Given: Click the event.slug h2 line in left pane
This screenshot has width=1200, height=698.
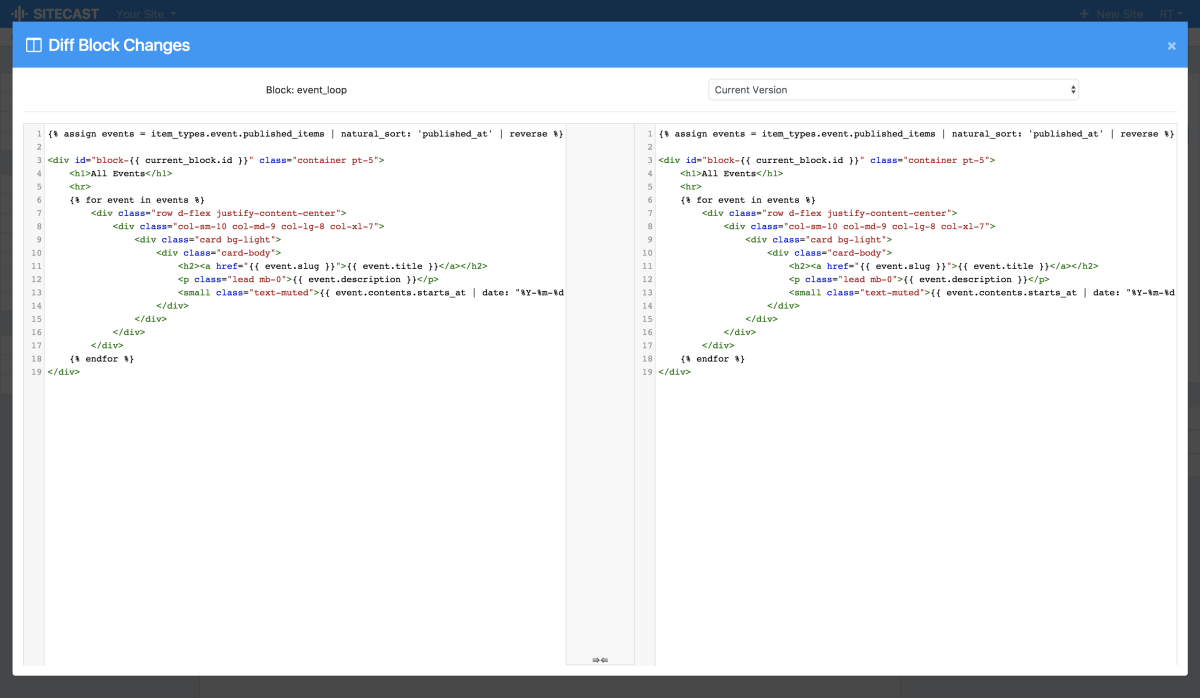Looking at the screenshot, I should (x=332, y=266).
